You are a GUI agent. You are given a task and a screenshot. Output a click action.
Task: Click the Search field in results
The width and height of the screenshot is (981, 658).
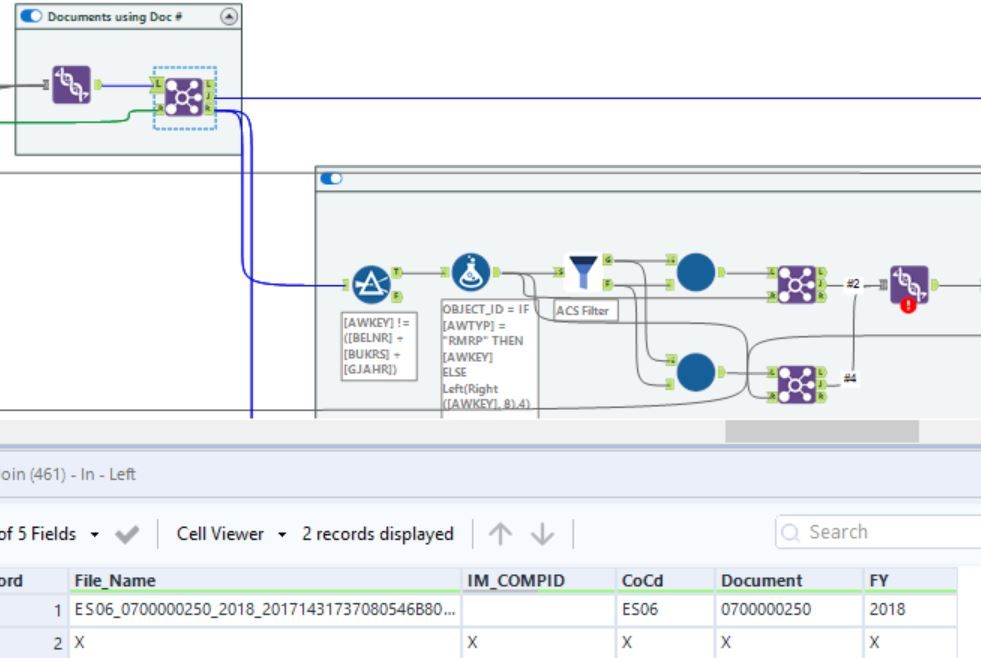pyautogui.click(x=878, y=532)
